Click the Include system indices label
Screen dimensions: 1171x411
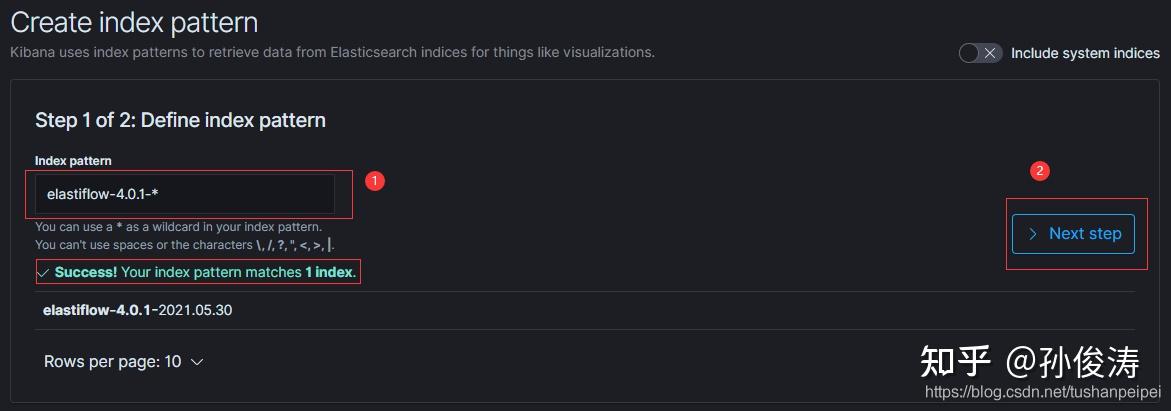point(1085,53)
